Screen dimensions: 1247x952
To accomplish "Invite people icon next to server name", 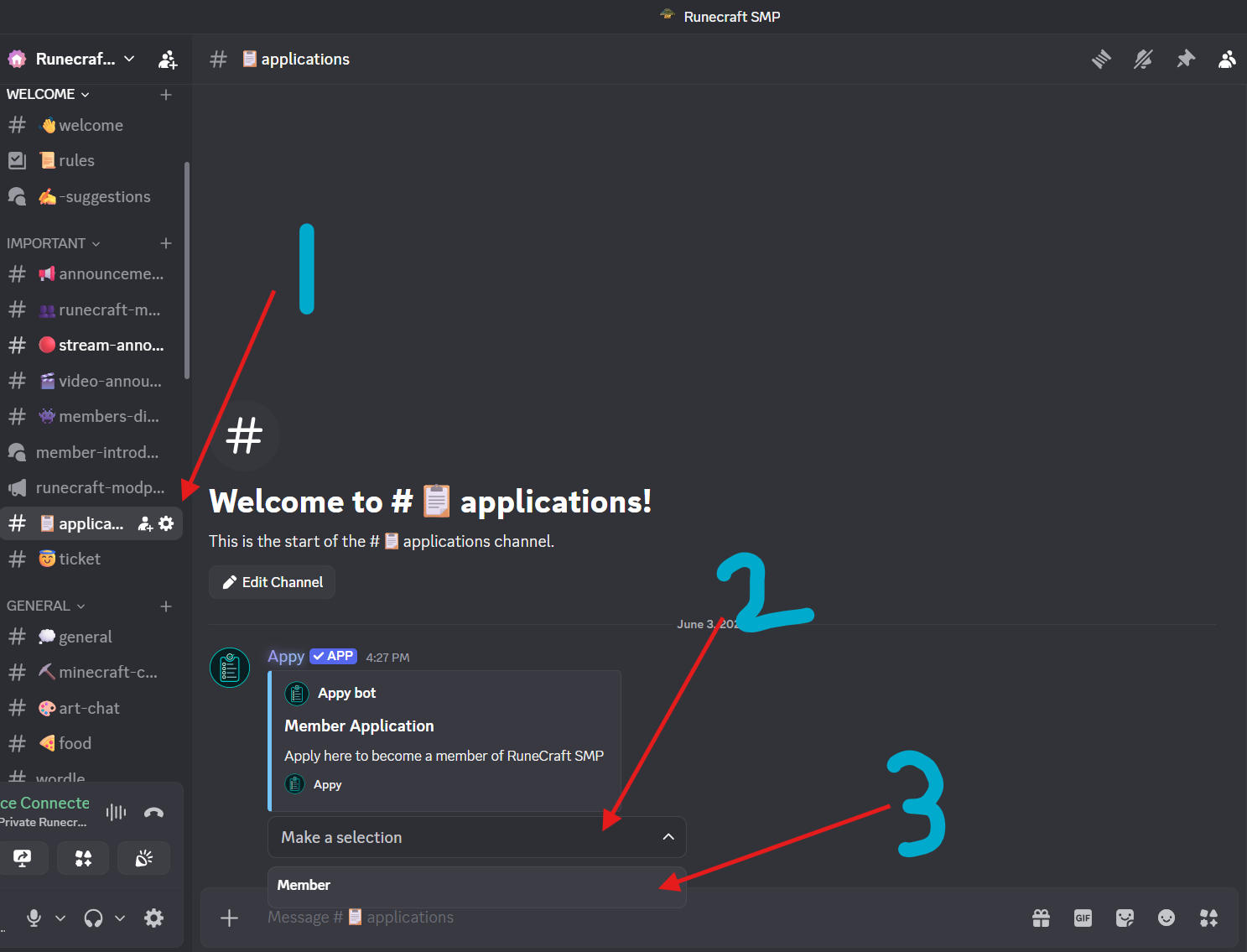I will click(168, 60).
